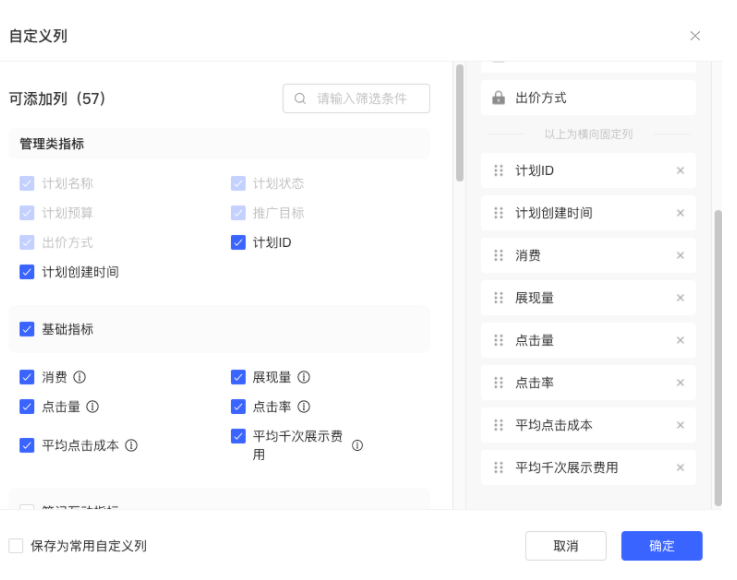Click the 自定义列 dialog title
This screenshot has height=580, width=737.
tap(38, 36)
